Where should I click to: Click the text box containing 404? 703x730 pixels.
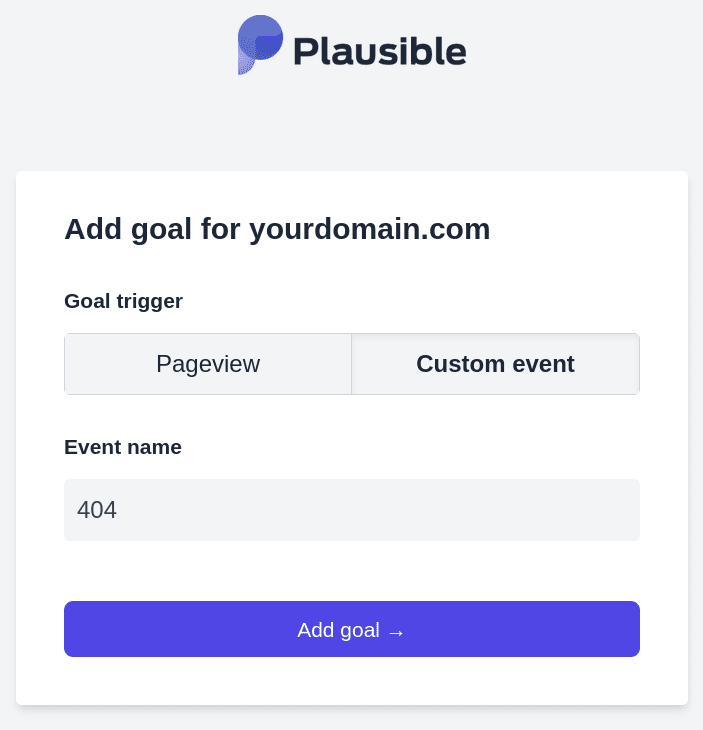coord(352,510)
